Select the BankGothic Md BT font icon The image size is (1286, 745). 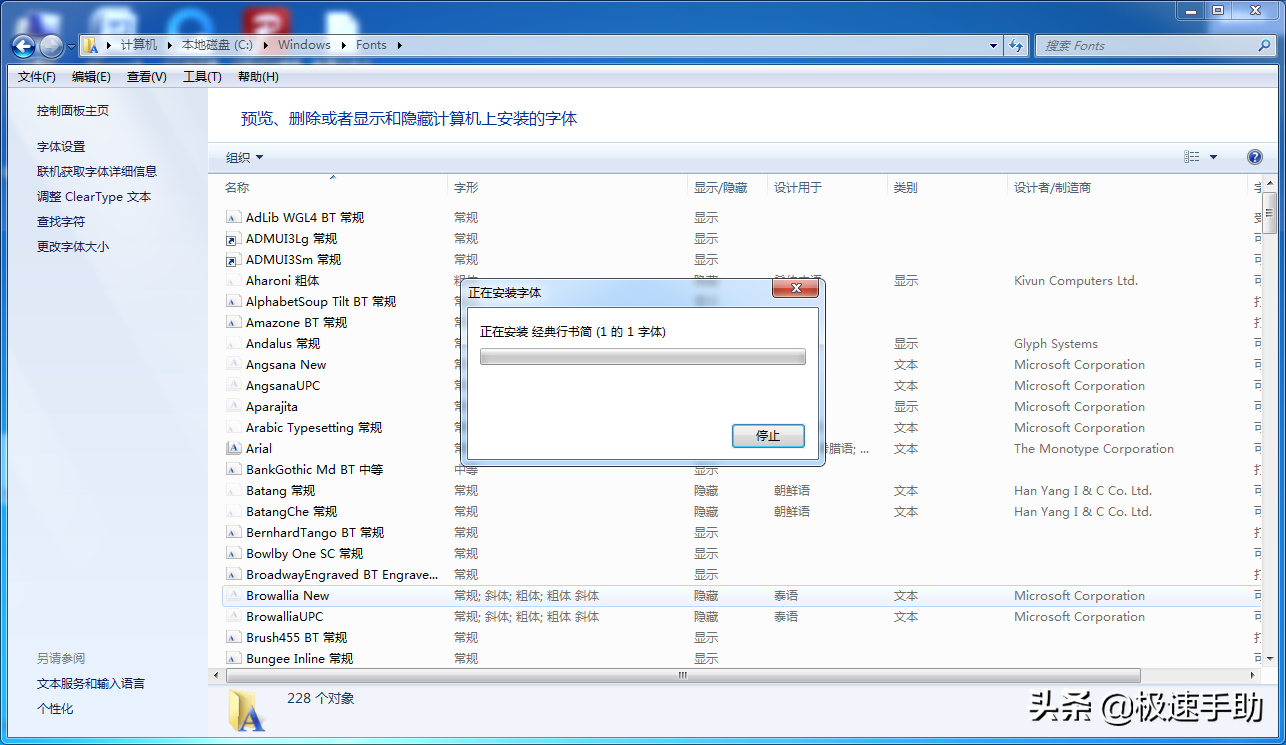pos(233,469)
